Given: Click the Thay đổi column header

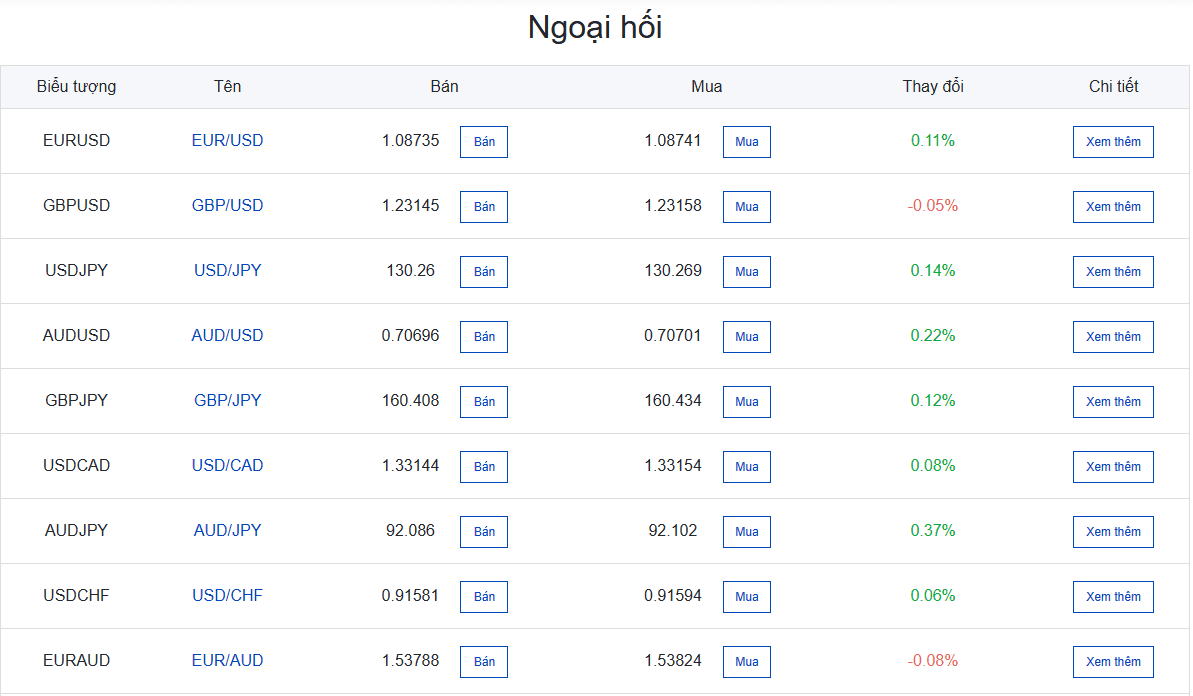Looking at the screenshot, I should coord(933,87).
